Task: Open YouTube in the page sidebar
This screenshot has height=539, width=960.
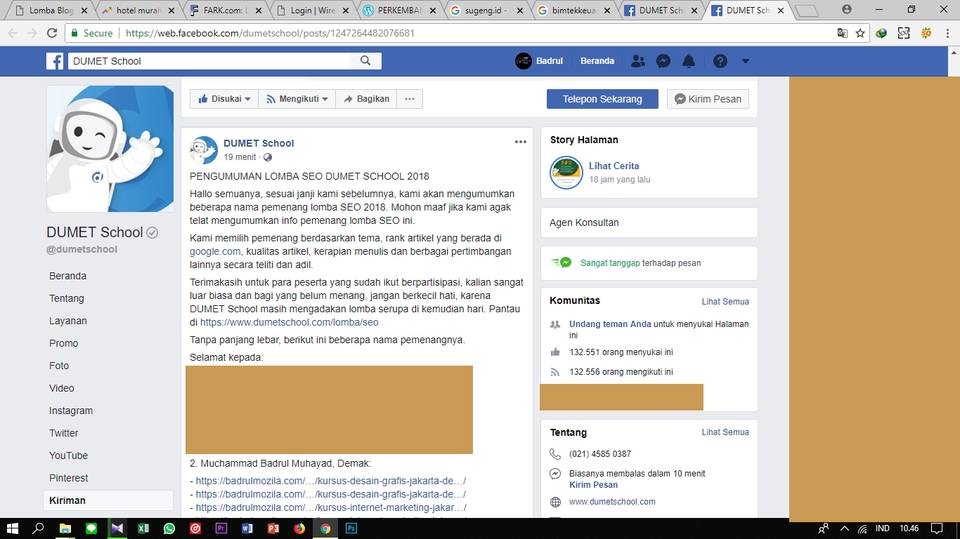Action: point(69,456)
